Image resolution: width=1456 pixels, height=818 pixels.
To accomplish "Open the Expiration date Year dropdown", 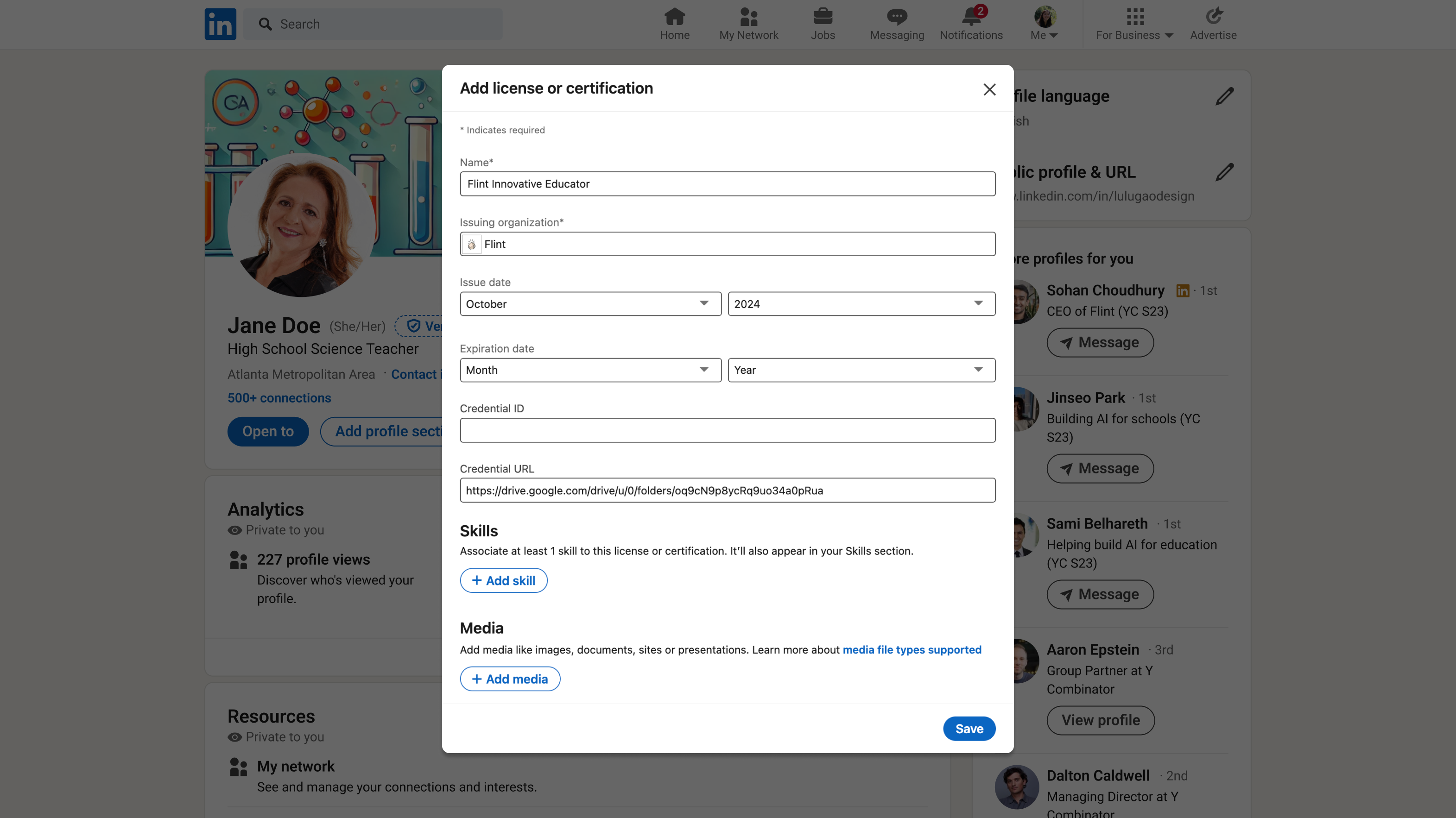I will click(861, 370).
